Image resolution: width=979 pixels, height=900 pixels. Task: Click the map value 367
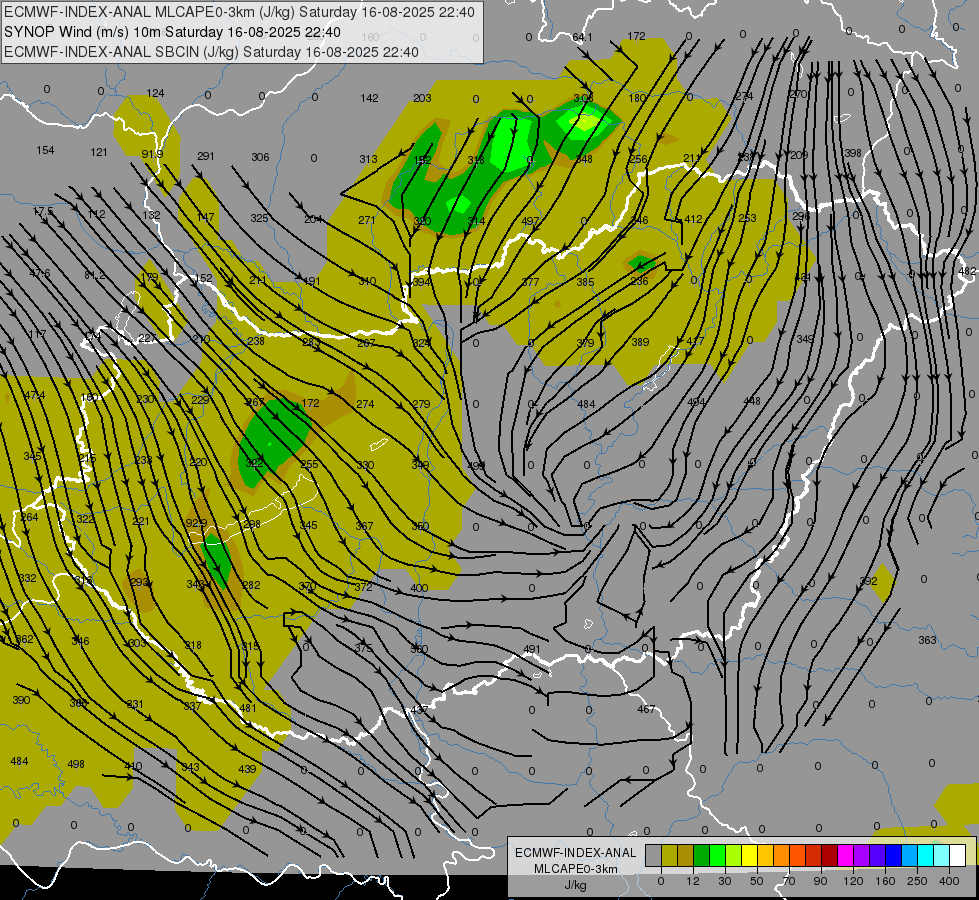point(364,526)
